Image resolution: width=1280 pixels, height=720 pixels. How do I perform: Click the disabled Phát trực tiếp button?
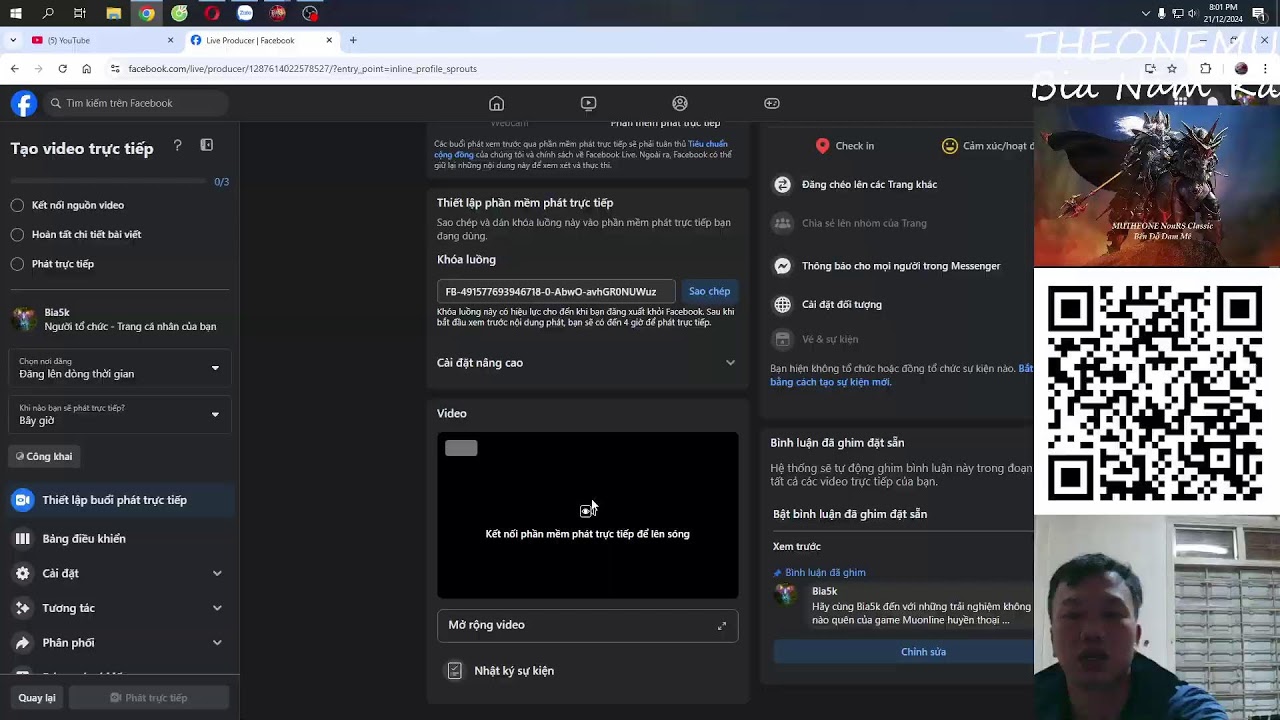(148, 698)
